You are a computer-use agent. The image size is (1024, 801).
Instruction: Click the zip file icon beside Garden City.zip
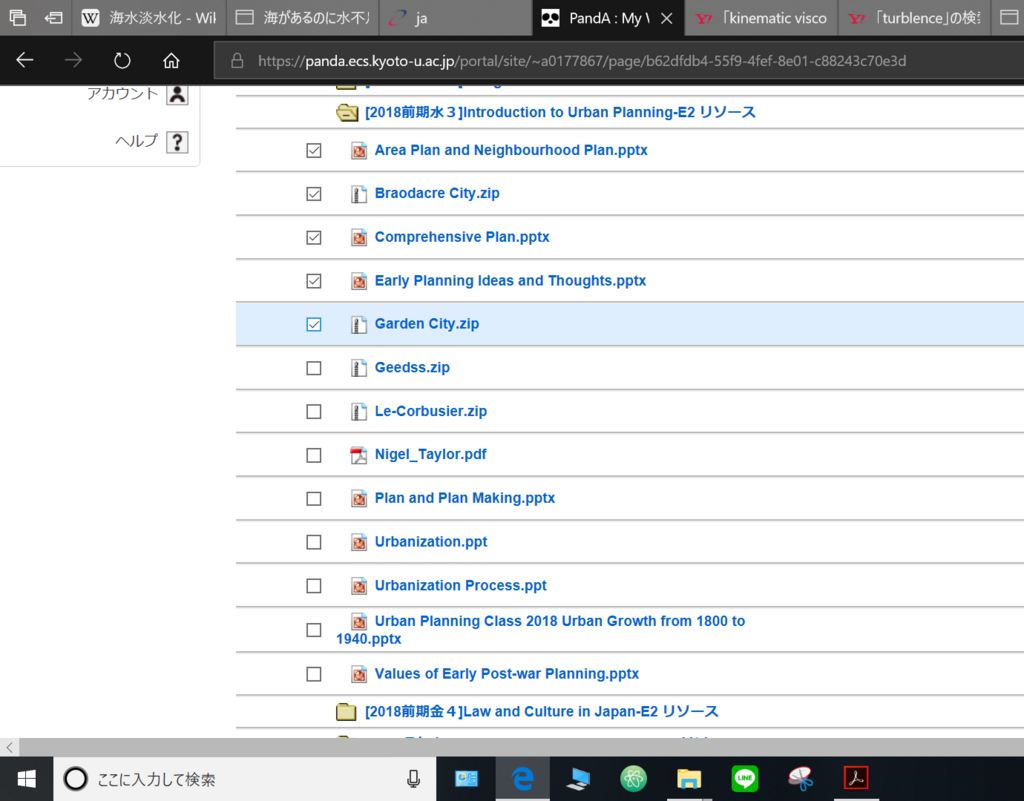pyautogui.click(x=359, y=324)
